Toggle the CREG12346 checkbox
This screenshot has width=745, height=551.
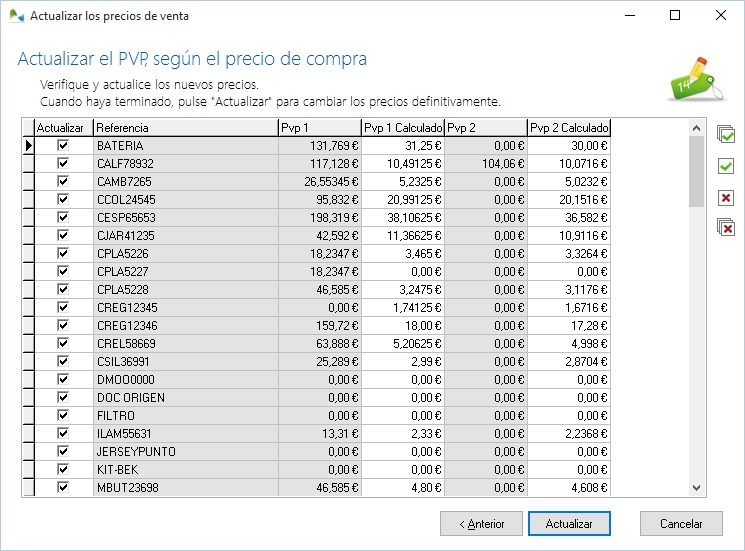click(63, 325)
